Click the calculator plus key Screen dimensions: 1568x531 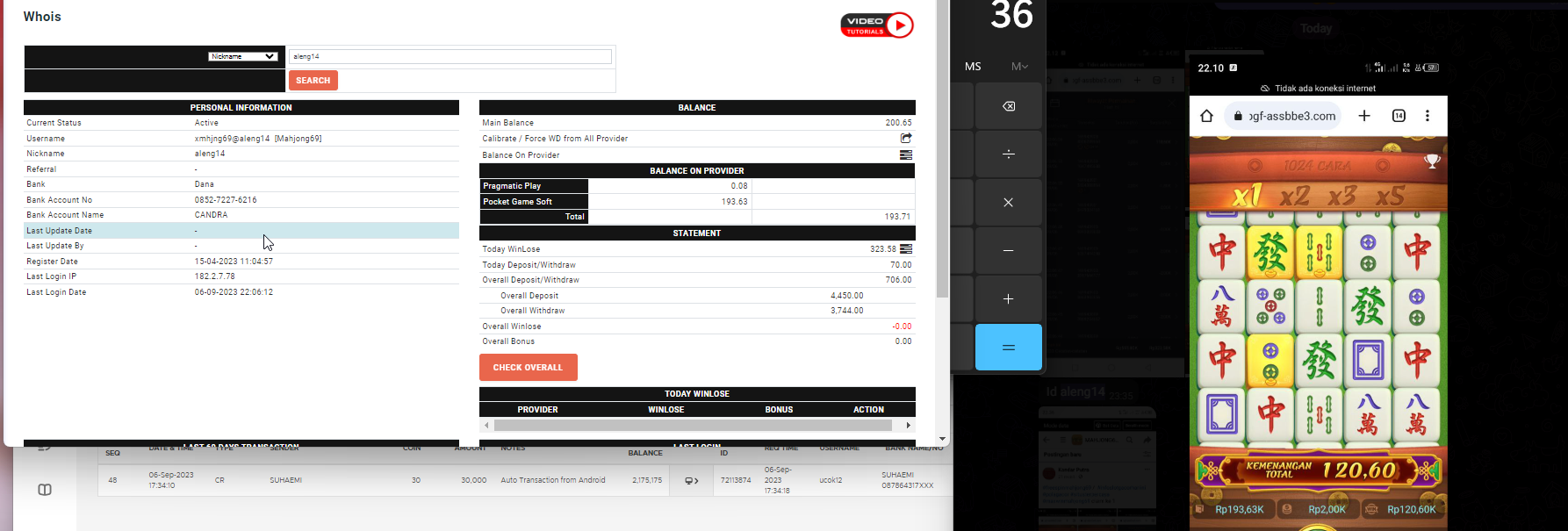(1009, 299)
